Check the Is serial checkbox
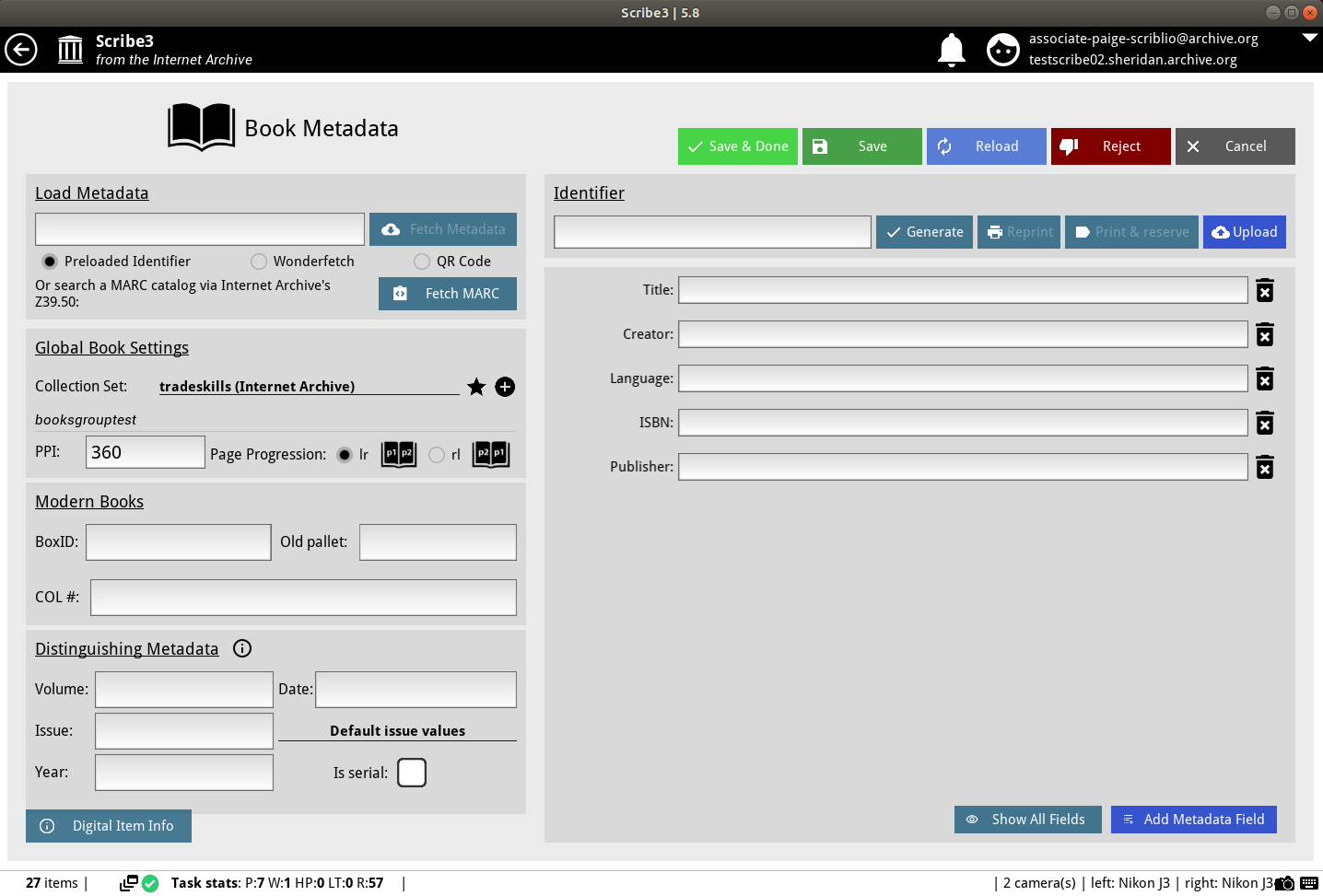 tap(412, 773)
